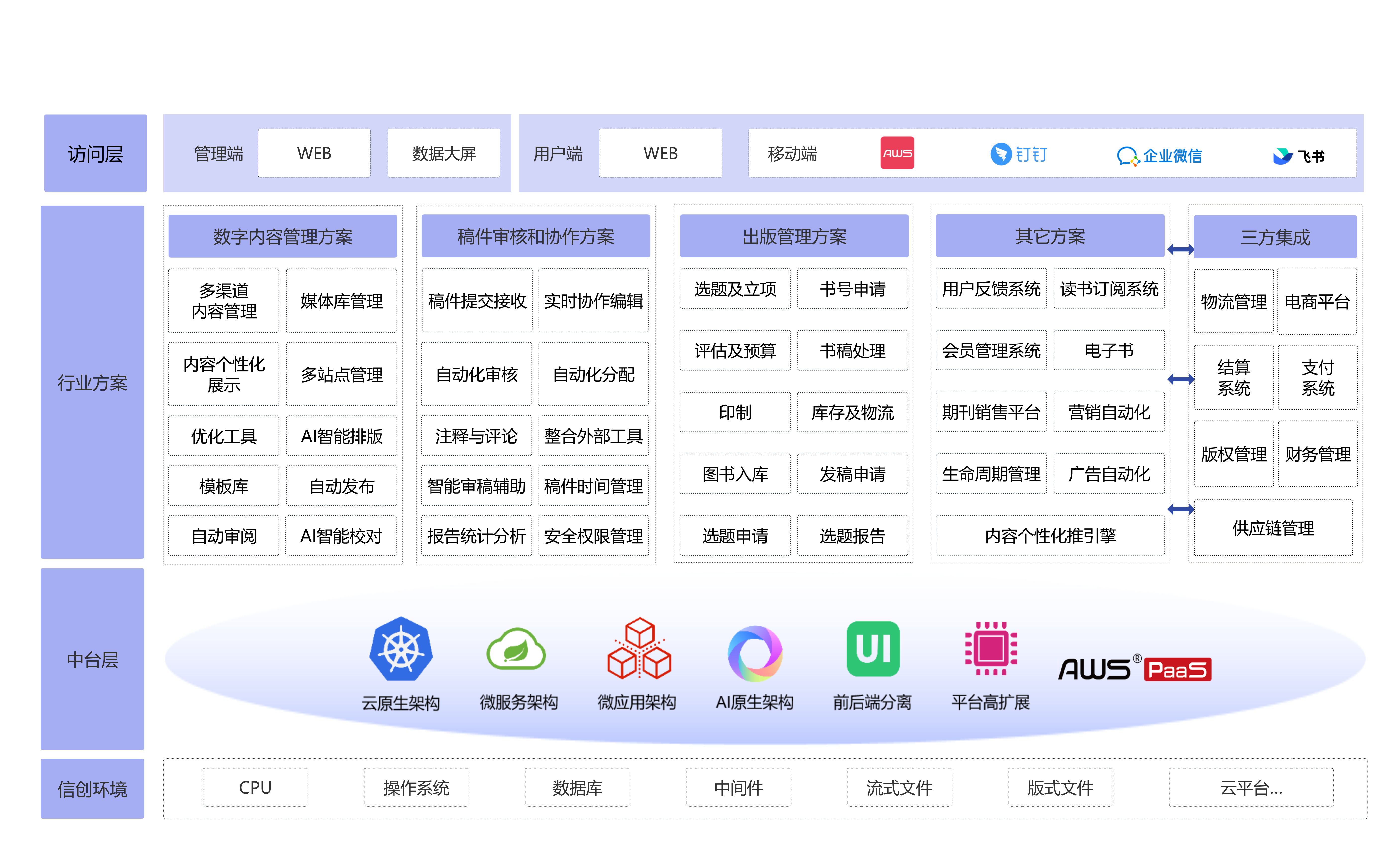Image resolution: width=1400 pixels, height=859 pixels.
Task: Open the 三方集成 header
Action: 1275,236
